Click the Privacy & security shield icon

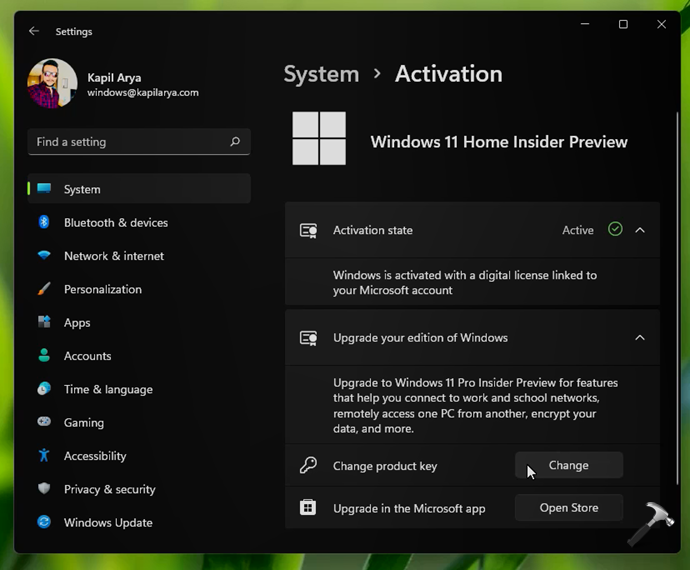click(44, 489)
